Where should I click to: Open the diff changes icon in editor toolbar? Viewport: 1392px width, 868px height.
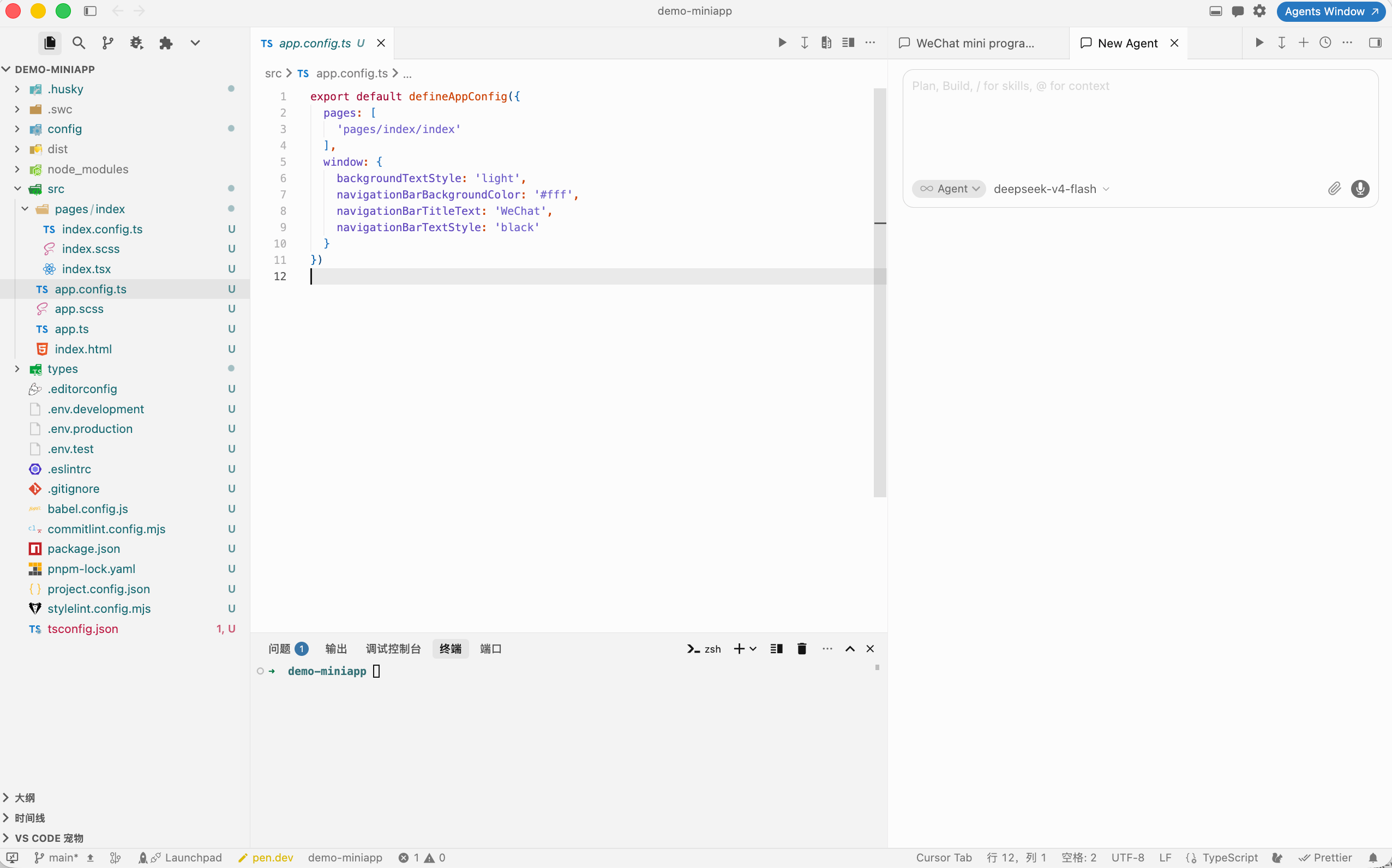[826, 43]
